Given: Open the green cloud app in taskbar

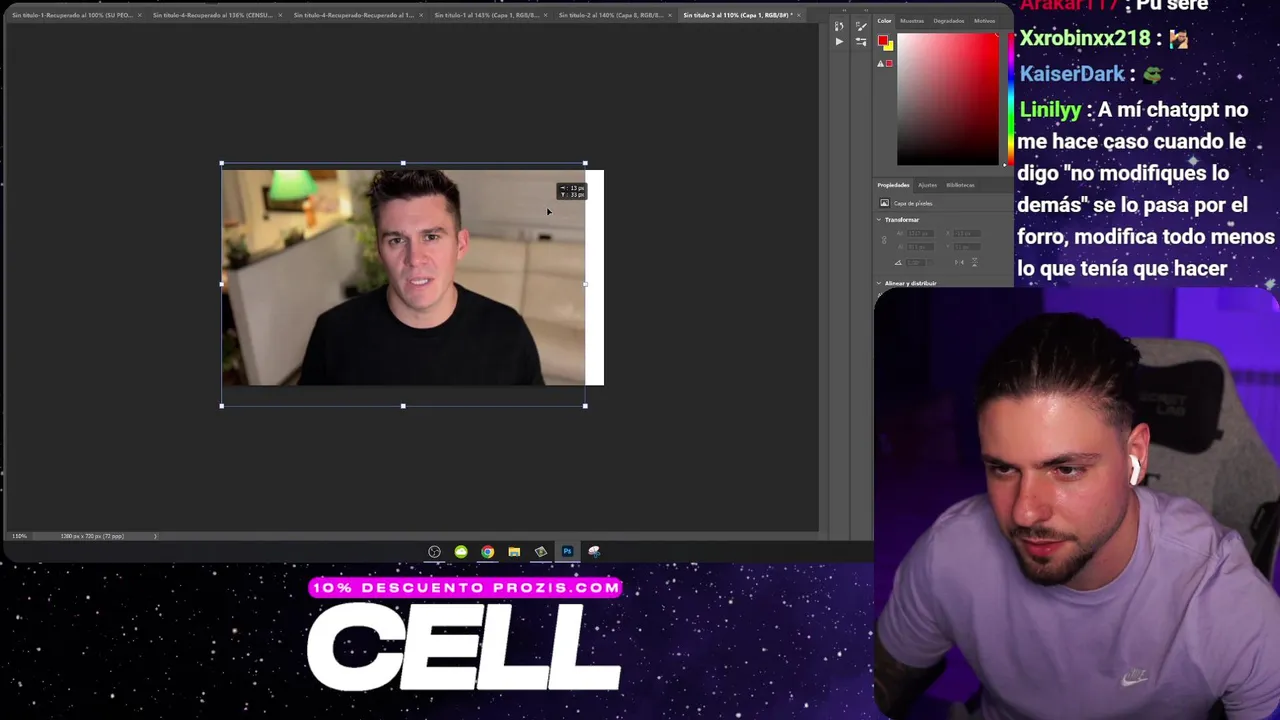Looking at the screenshot, I should pyautogui.click(x=461, y=552).
